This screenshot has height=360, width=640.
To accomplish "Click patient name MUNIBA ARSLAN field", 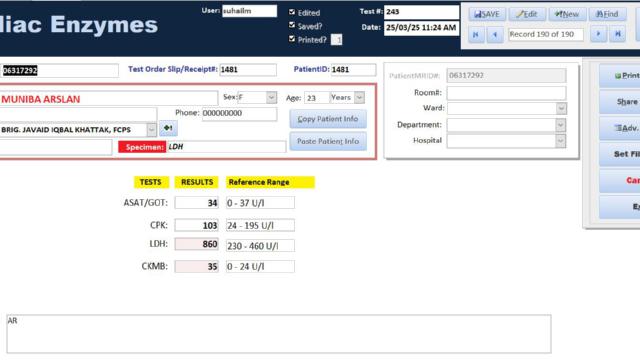I will [x=109, y=99].
